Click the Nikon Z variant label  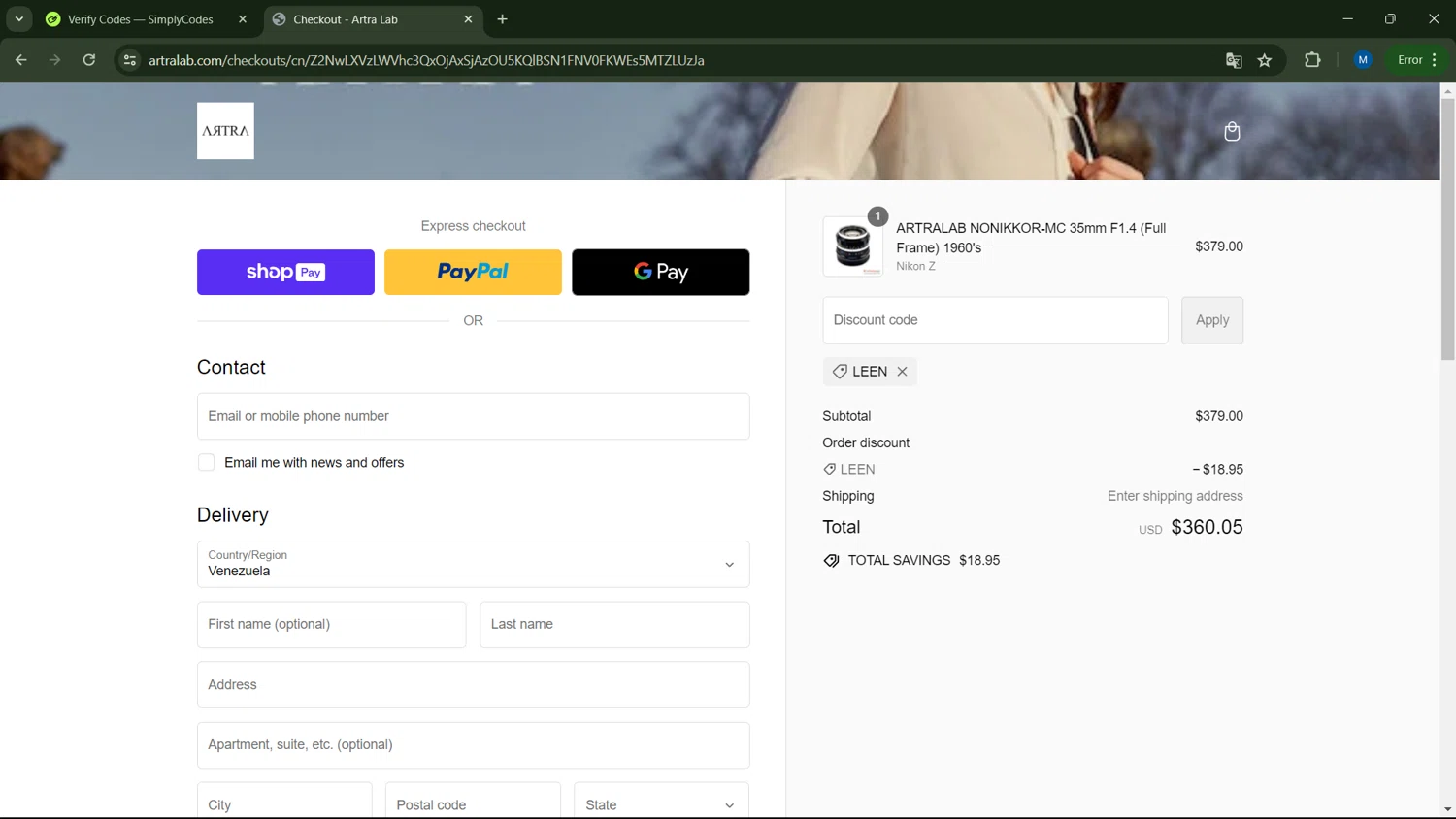tap(915, 266)
